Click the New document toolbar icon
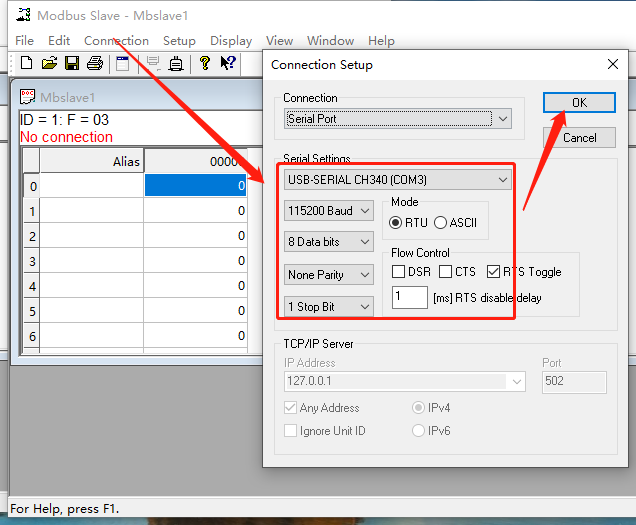 [x=27, y=63]
